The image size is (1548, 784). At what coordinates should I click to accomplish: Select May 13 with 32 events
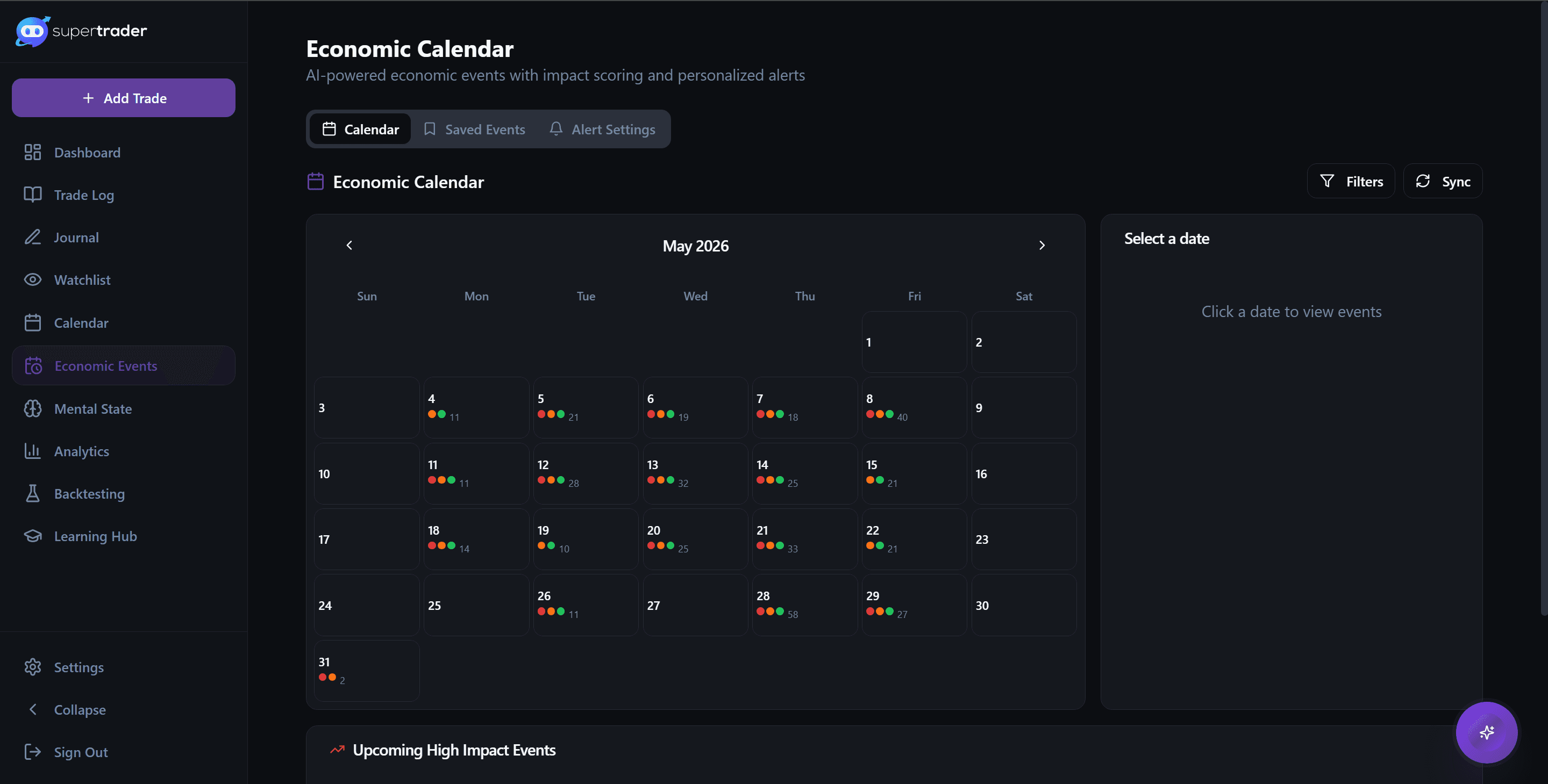point(695,473)
